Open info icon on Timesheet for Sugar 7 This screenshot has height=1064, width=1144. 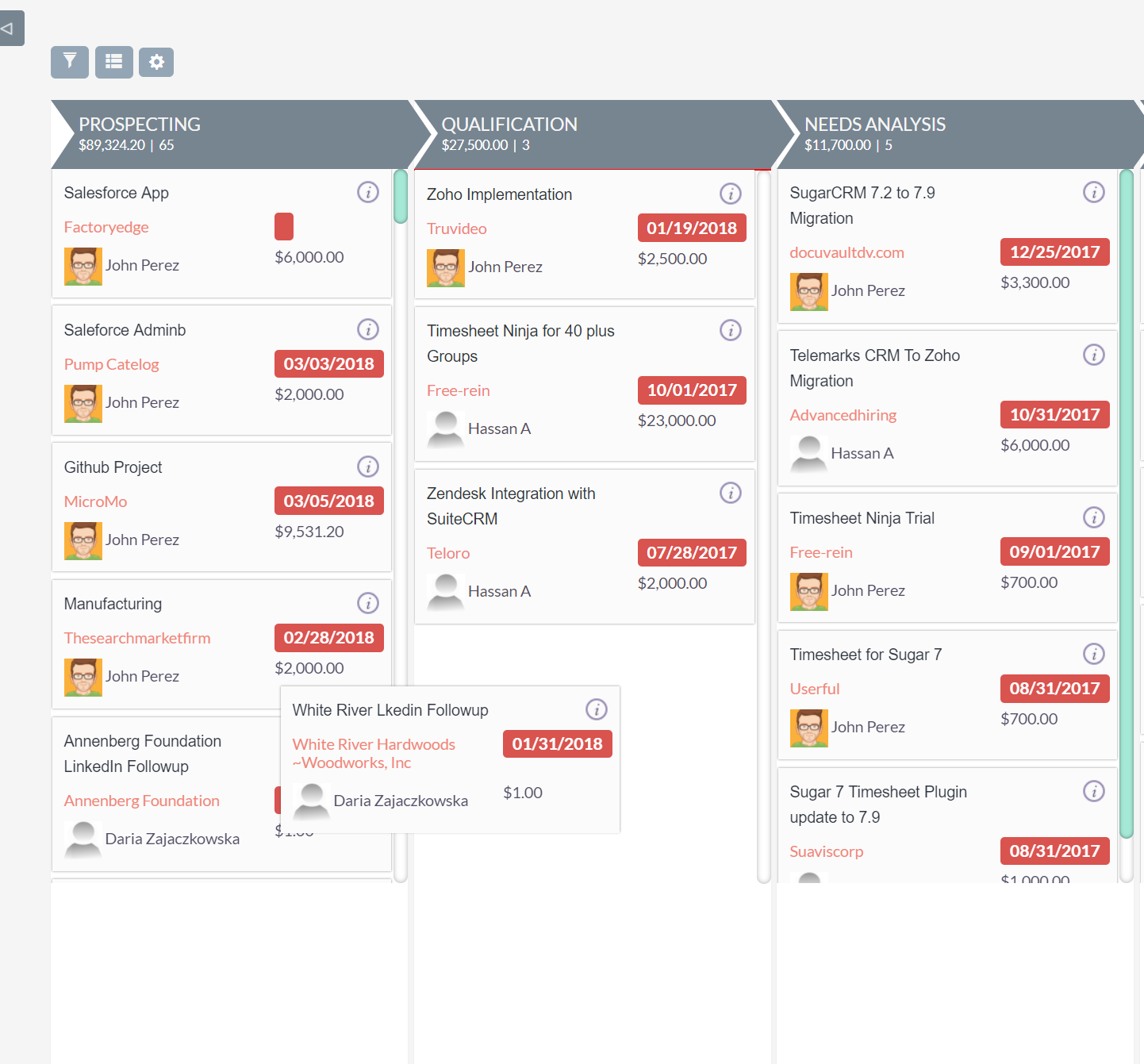pos(1094,654)
